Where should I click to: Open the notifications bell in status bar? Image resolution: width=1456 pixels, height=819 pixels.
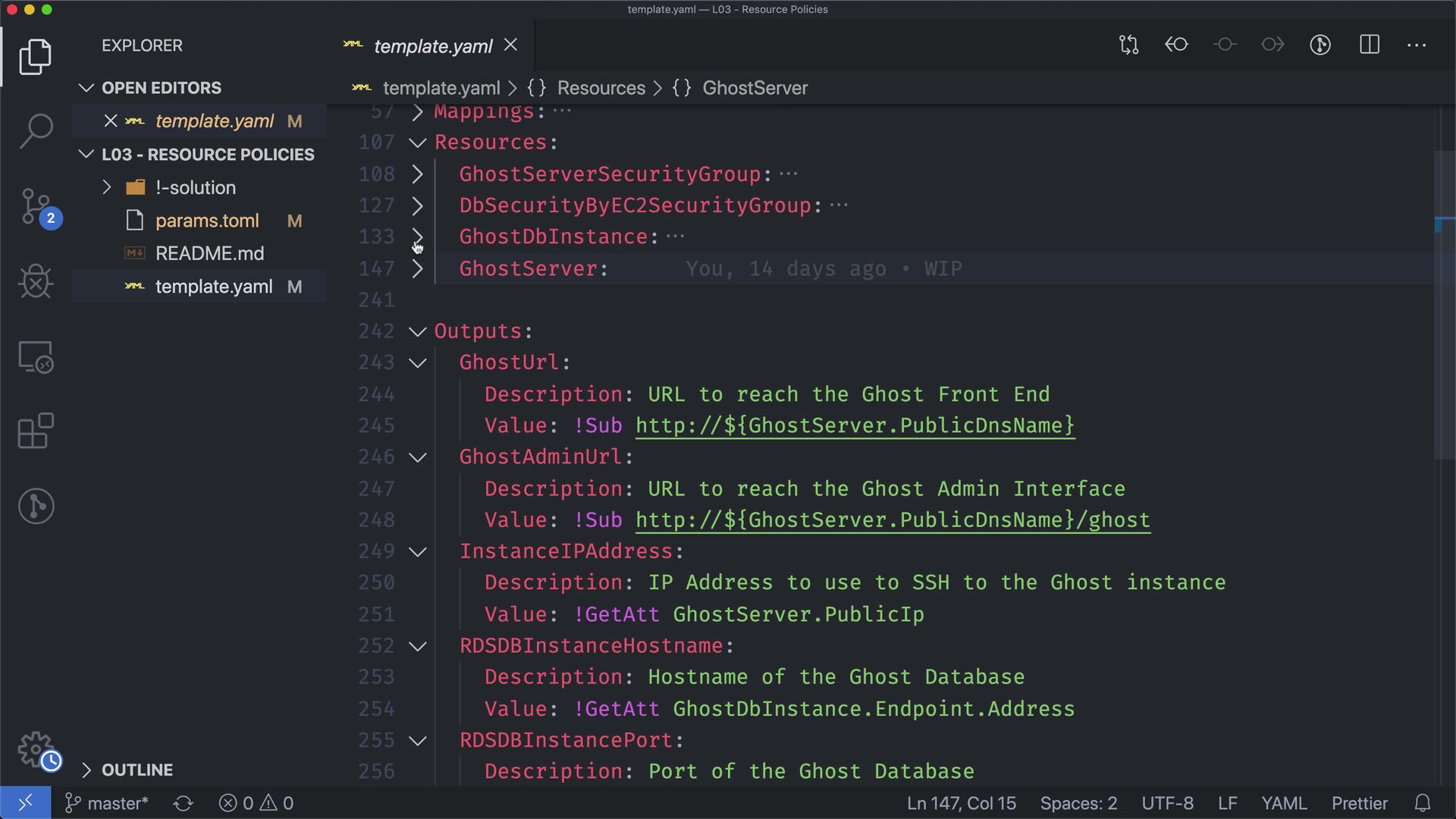[x=1423, y=803]
